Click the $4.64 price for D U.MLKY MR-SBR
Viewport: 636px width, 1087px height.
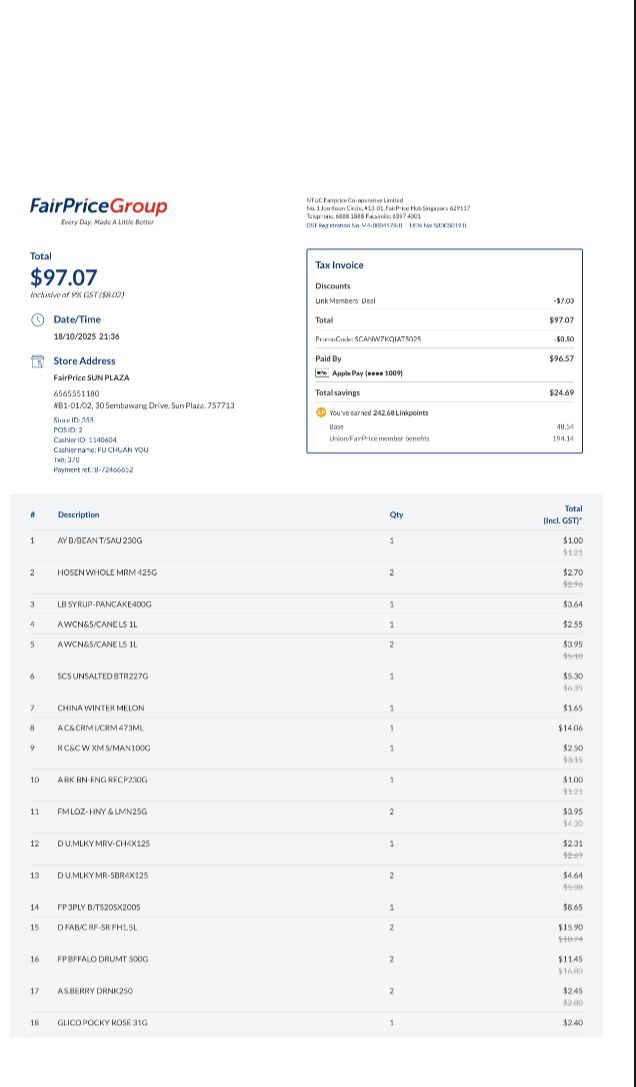click(573, 876)
